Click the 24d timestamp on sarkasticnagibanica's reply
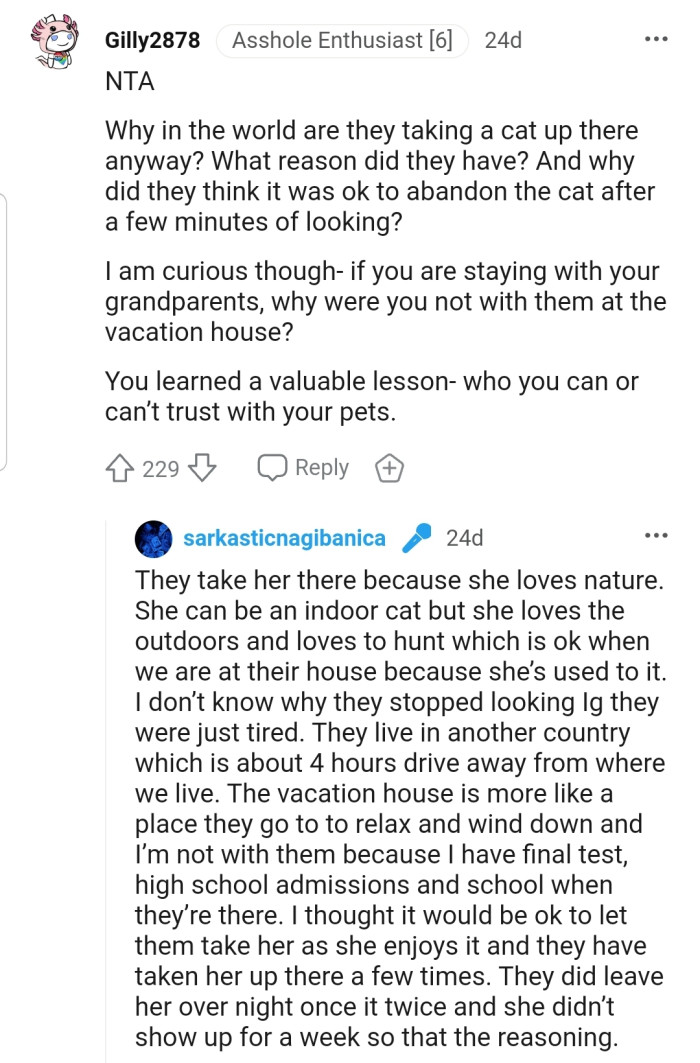This screenshot has height=1063, width=700. [x=465, y=538]
